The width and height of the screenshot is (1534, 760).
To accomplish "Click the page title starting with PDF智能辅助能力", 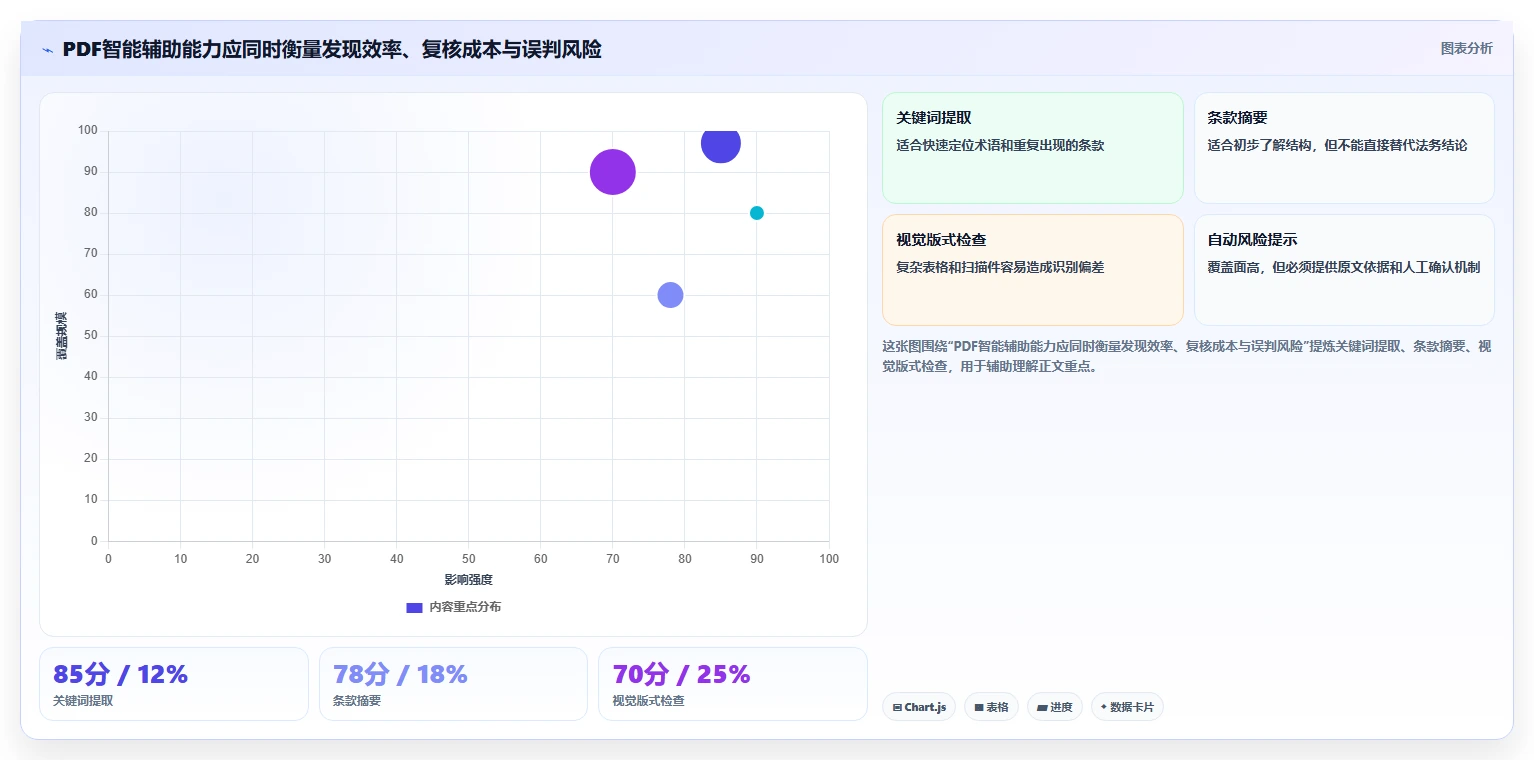I will click(x=332, y=49).
